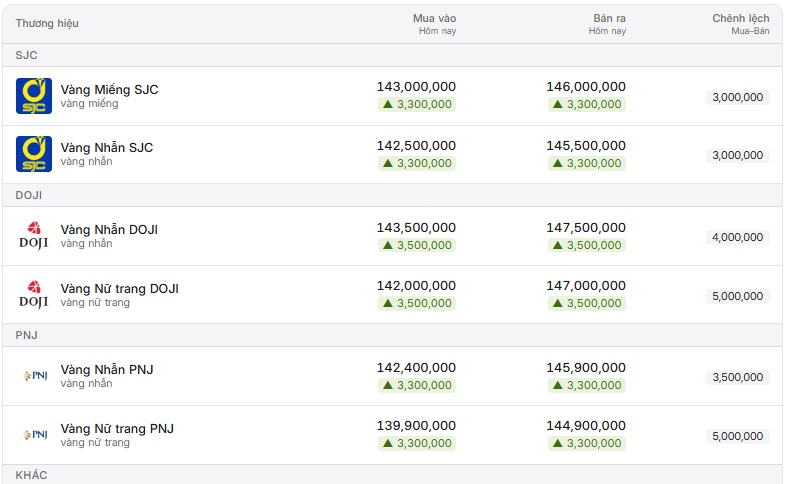Image resolution: width=790 pixels, height=484 pixels.
Task: Open the Vàng Miếng SJC product name
Action: coord(109,90)
